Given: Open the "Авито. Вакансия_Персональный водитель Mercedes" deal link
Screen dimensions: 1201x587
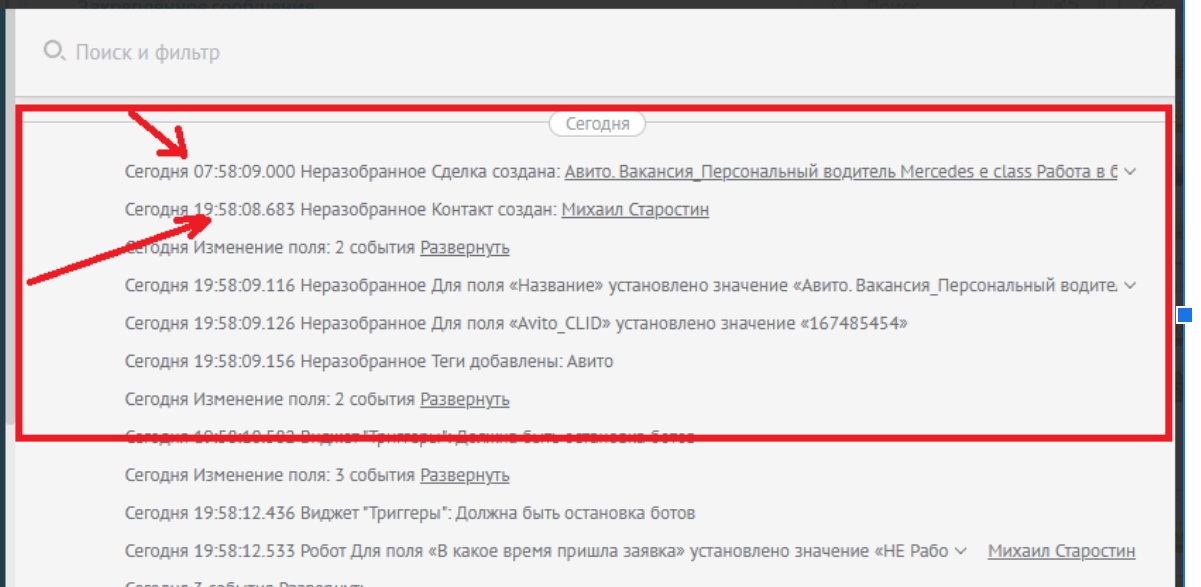Looking at the screenshot, I should pyautogui.click(x=840, y=172).
